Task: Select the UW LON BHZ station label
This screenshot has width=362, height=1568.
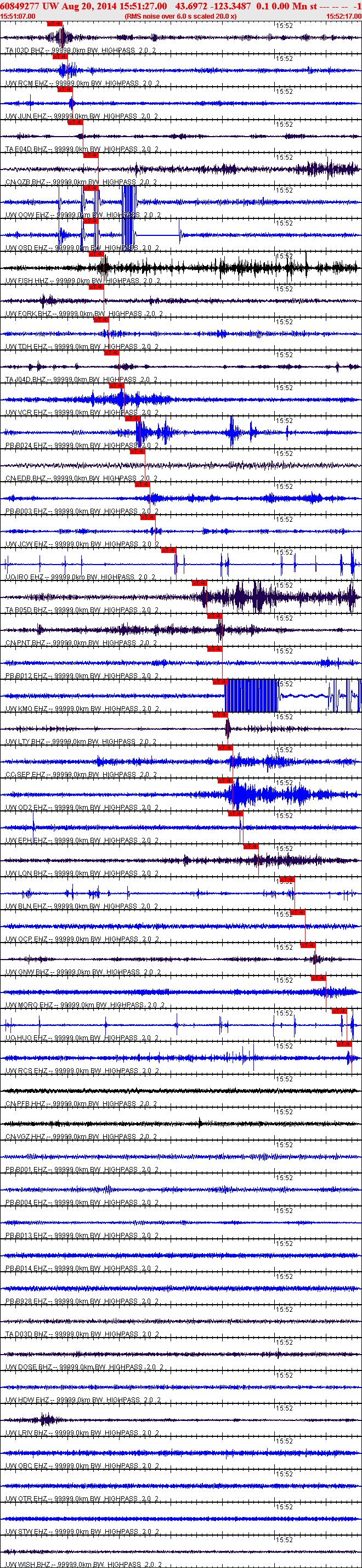Action: pos(82,872)
